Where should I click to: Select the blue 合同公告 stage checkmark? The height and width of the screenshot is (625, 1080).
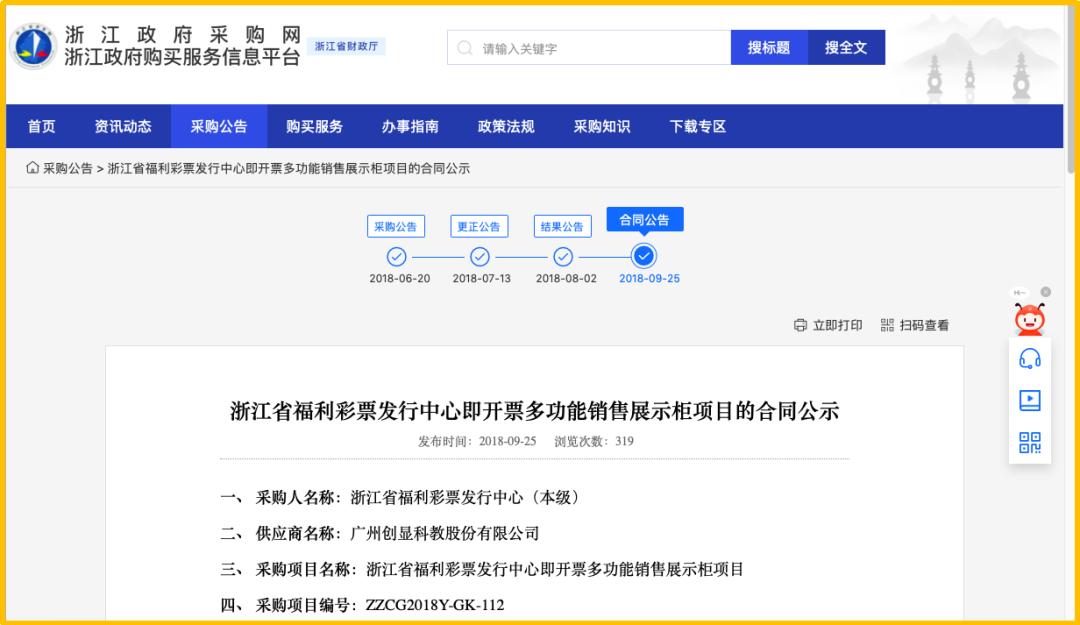pyautogui.click(x=644, y=257)
